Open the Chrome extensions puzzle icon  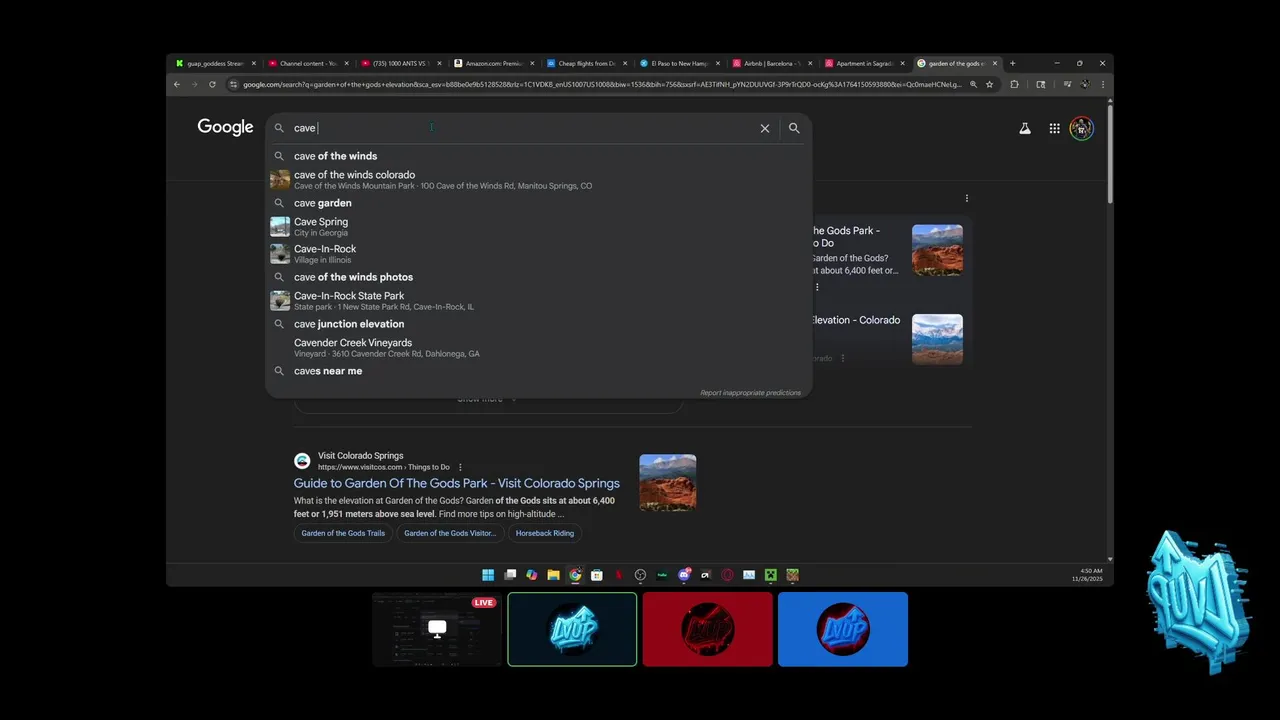[x=1014, y=84]
